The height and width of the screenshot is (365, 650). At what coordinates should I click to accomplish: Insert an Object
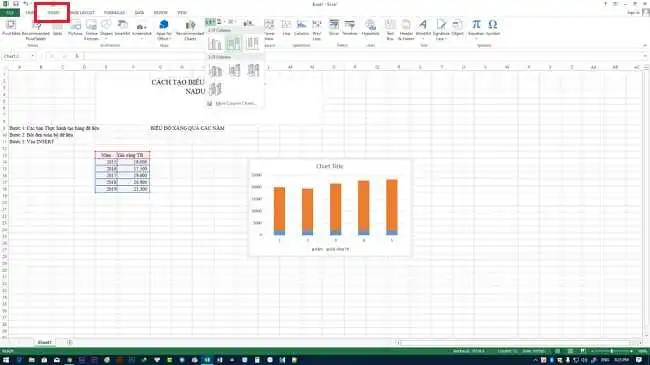[x=458, y=28]
